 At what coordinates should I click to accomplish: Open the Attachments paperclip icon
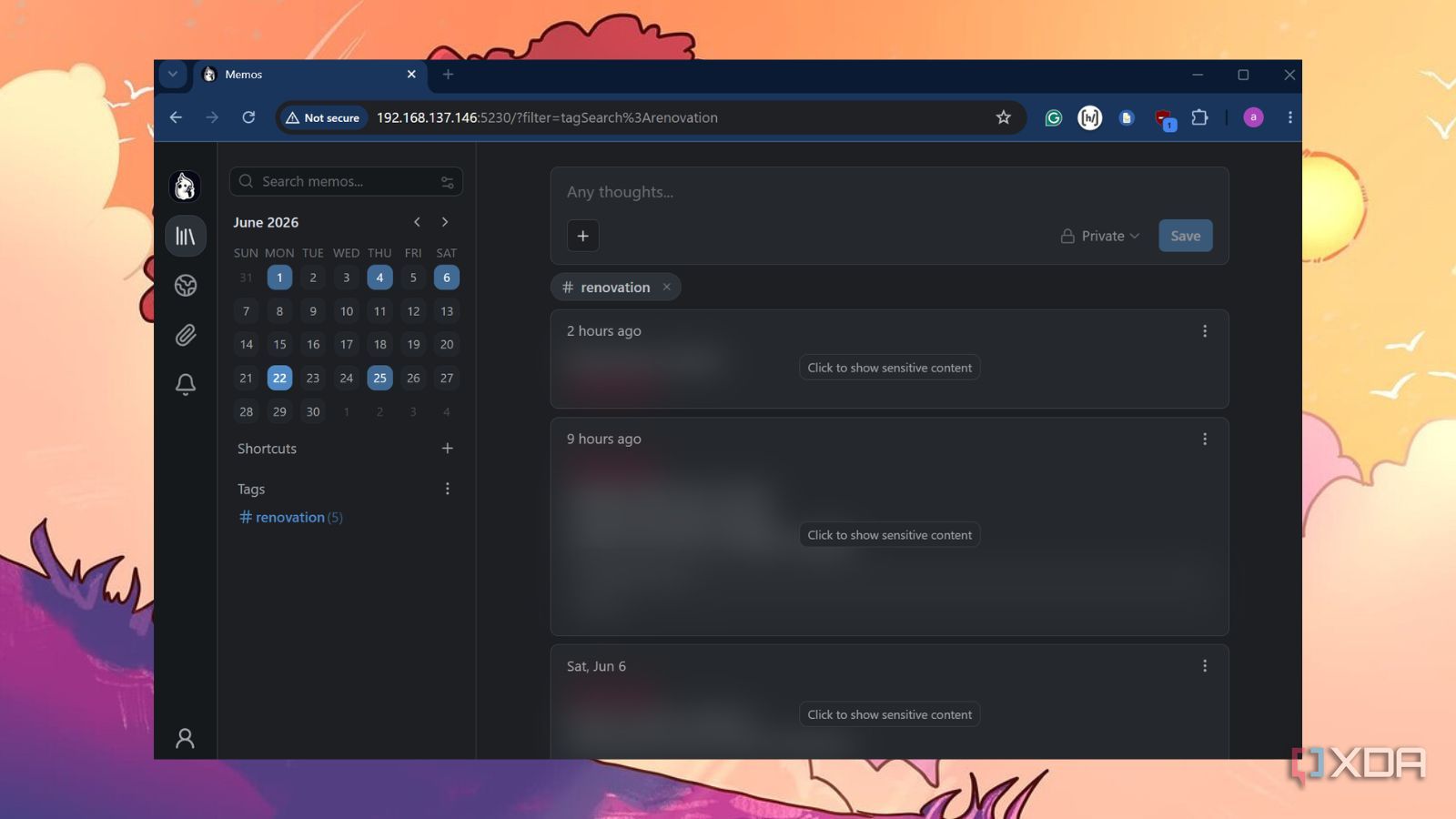click(x=186, y=335)
